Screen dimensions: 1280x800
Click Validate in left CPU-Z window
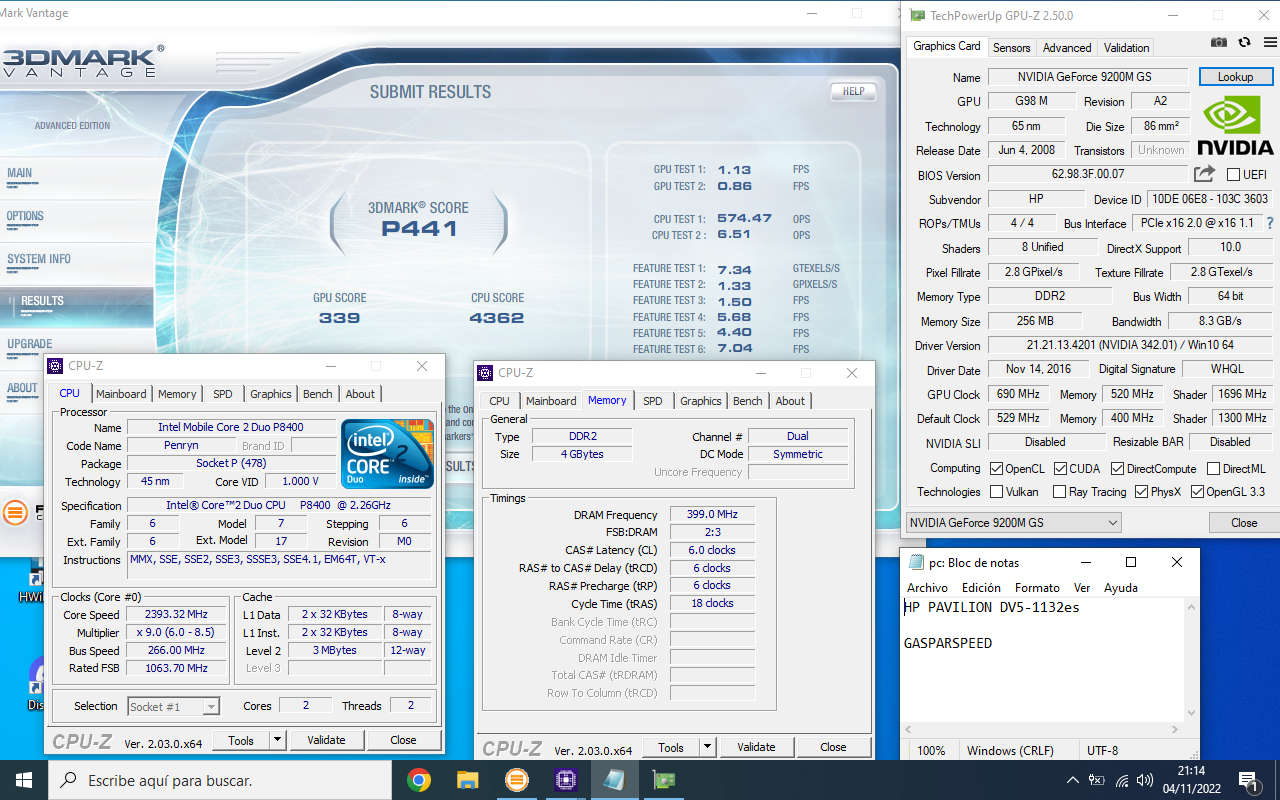326,741
